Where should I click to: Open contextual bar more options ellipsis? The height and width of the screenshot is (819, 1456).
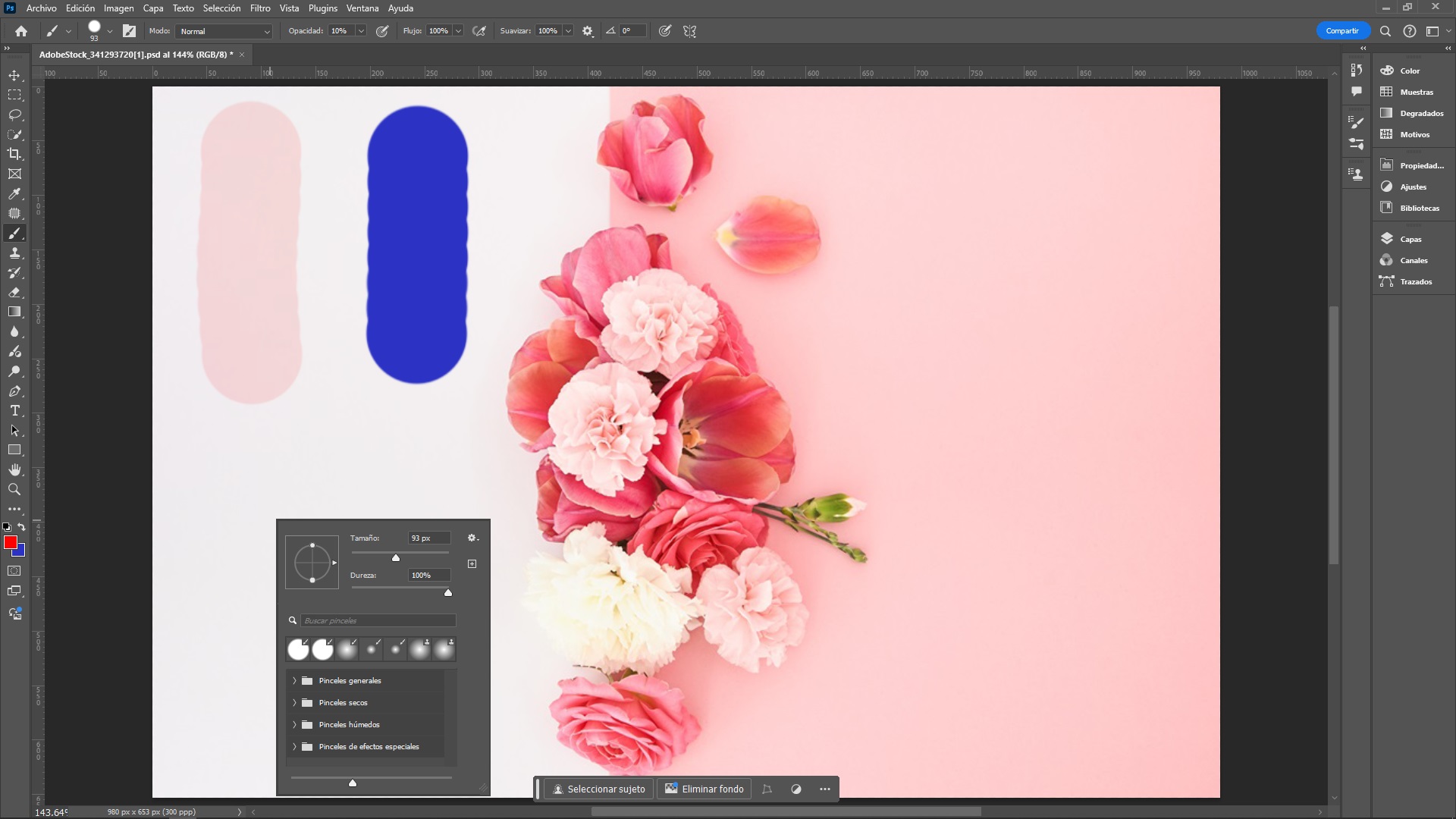pos(825,789)
